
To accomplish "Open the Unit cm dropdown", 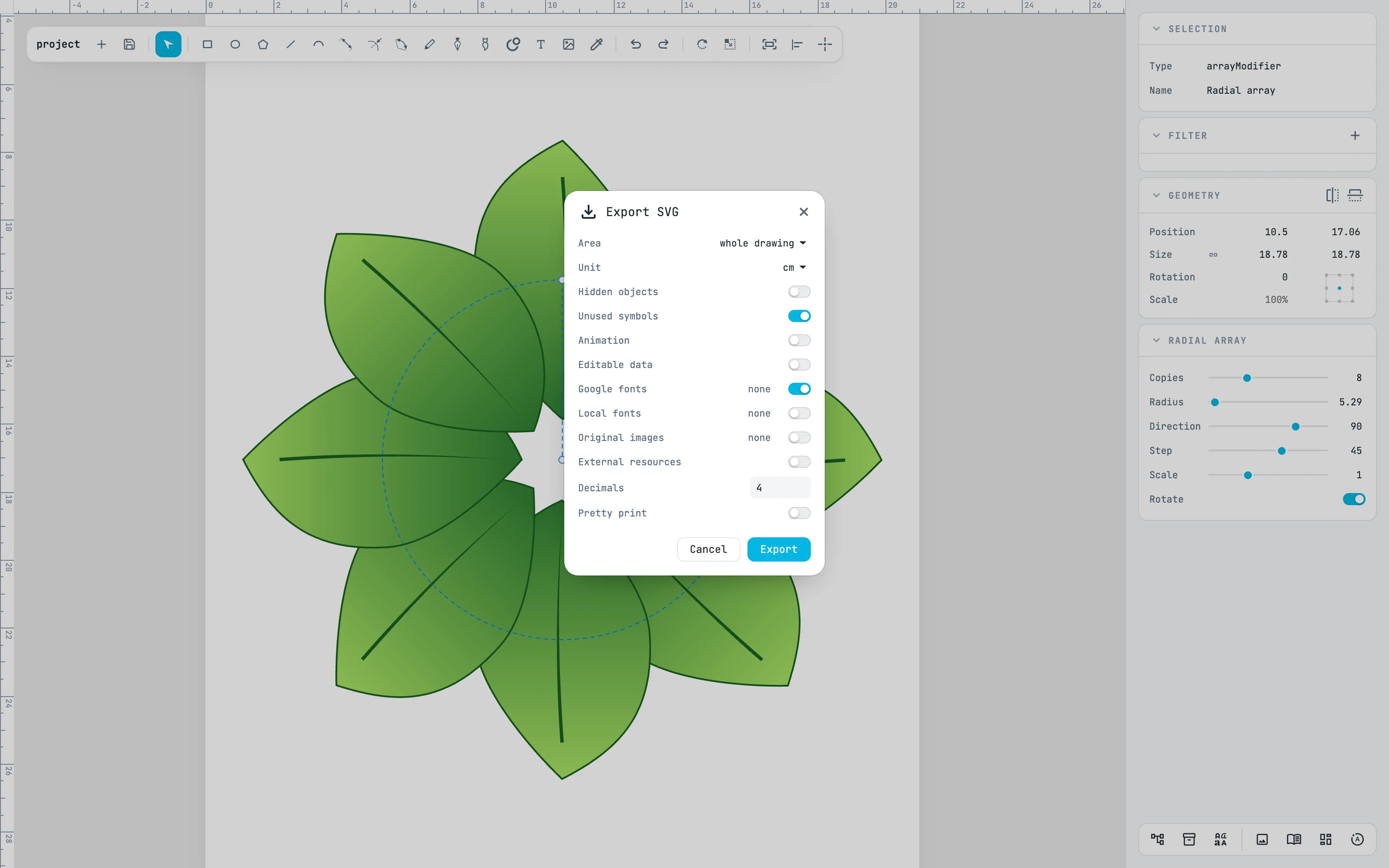I will 794,267.
